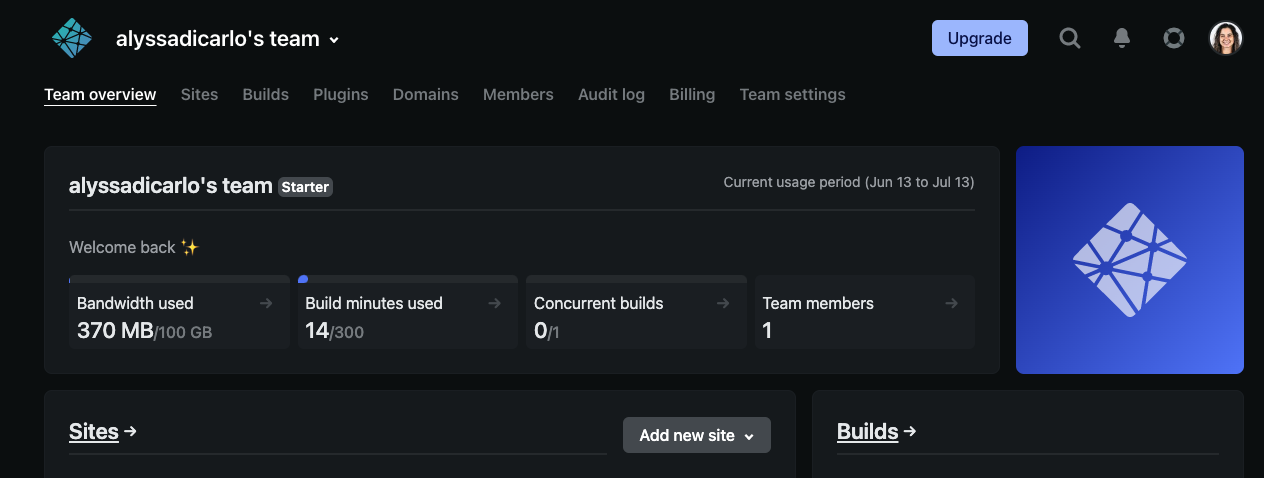Open the user avatar menu
The image size is (1264, 478).
tap(1226, 39)
